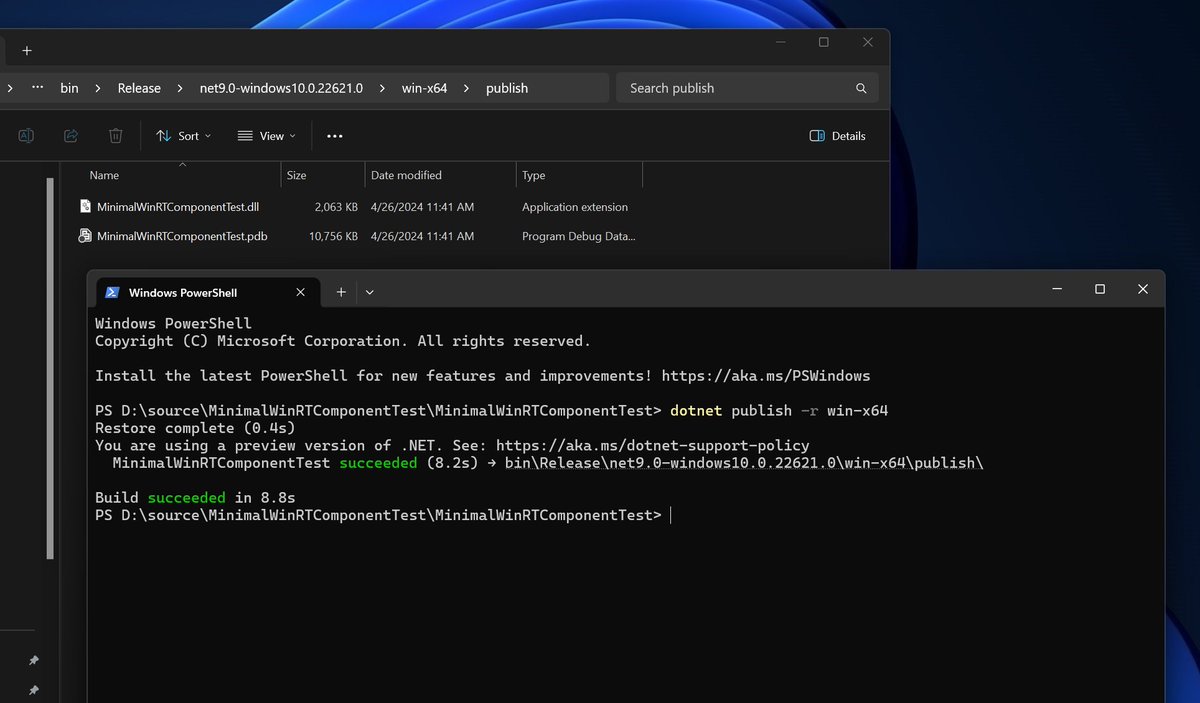
Task: Go to the 'Release' breadcrumb folder
Action: [139, 88]
